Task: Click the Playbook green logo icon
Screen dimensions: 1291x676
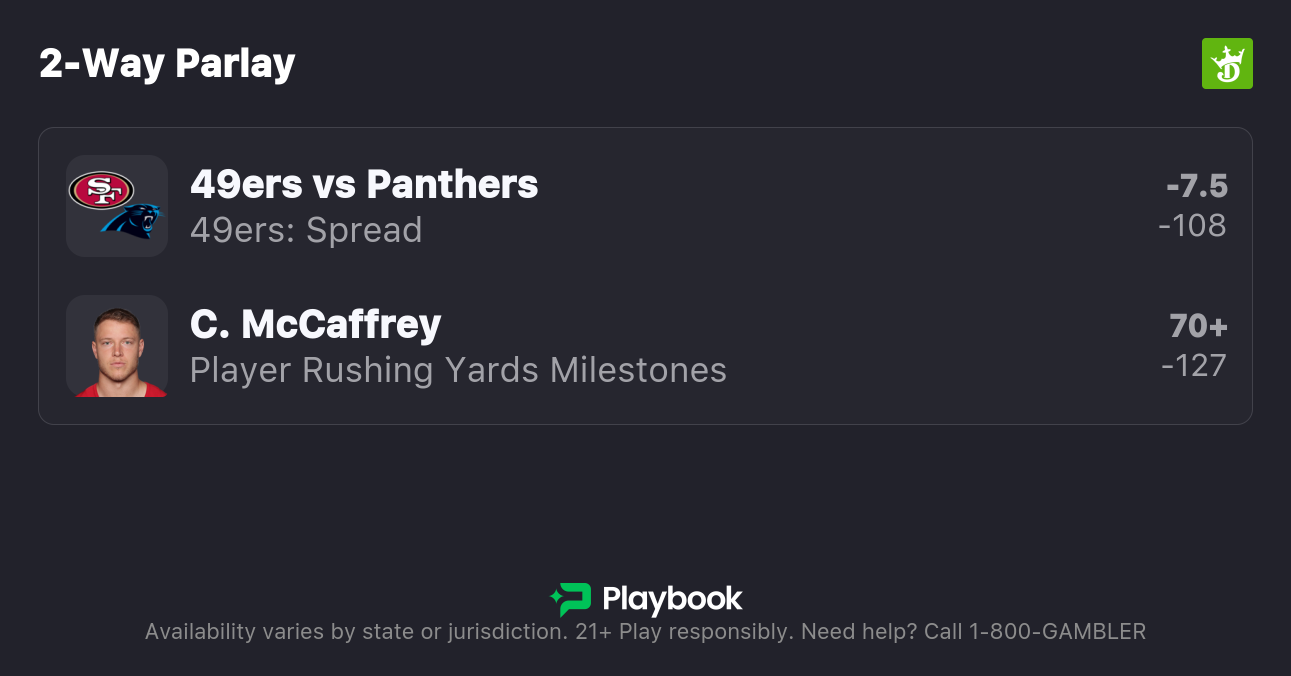Action: [571, 599]
